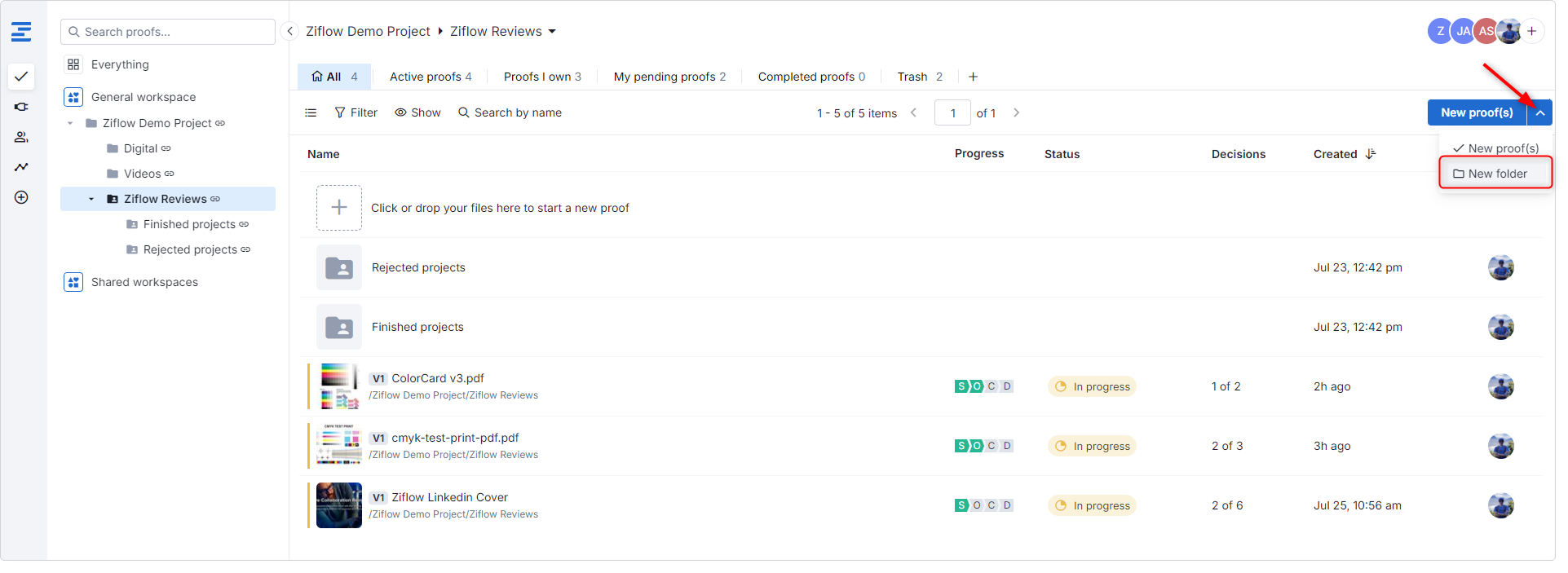Click Ziflow Demo Project in the breadcrumb

coord(368,32)
